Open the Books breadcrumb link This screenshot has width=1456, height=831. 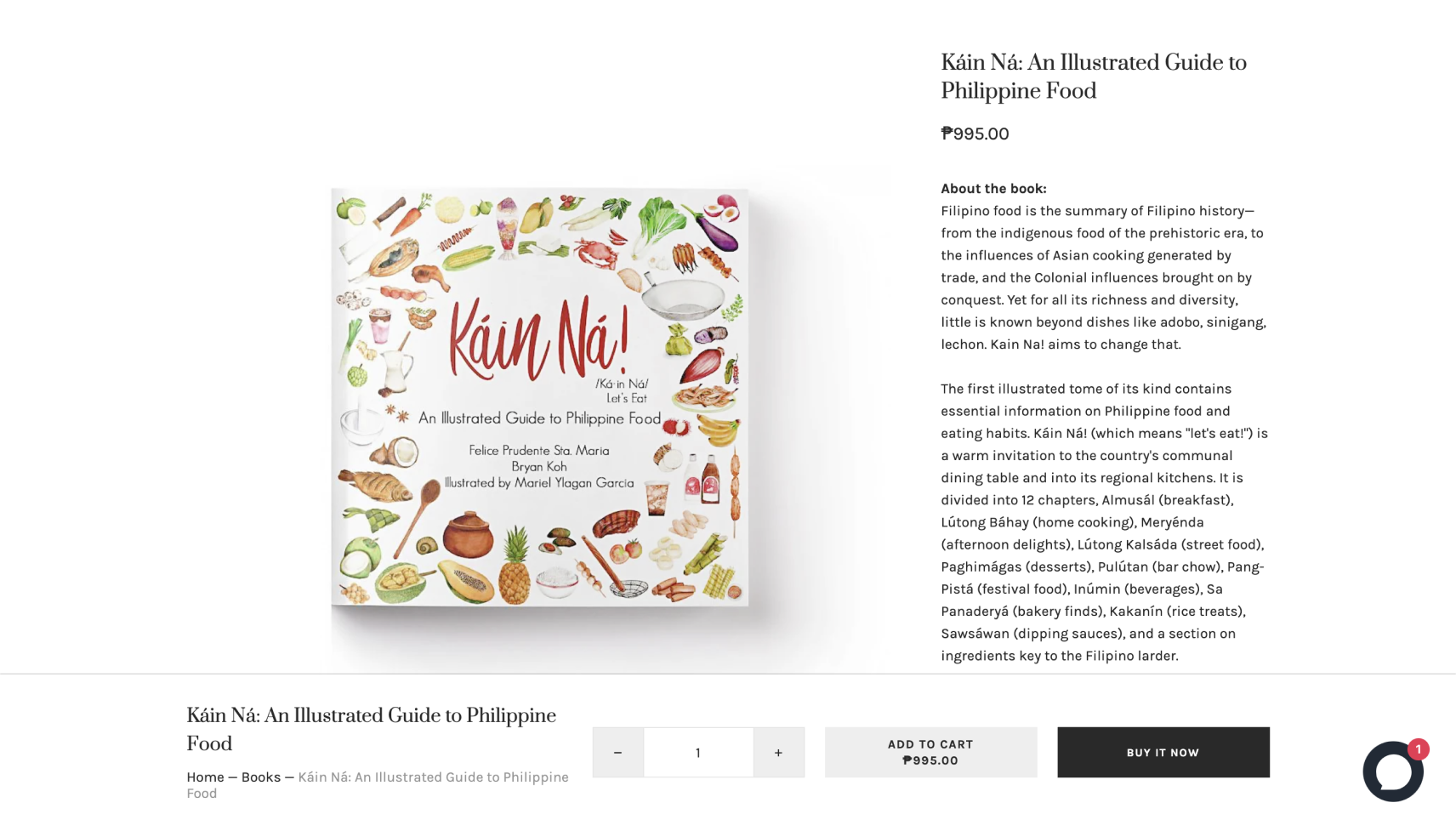click(260, 777)
